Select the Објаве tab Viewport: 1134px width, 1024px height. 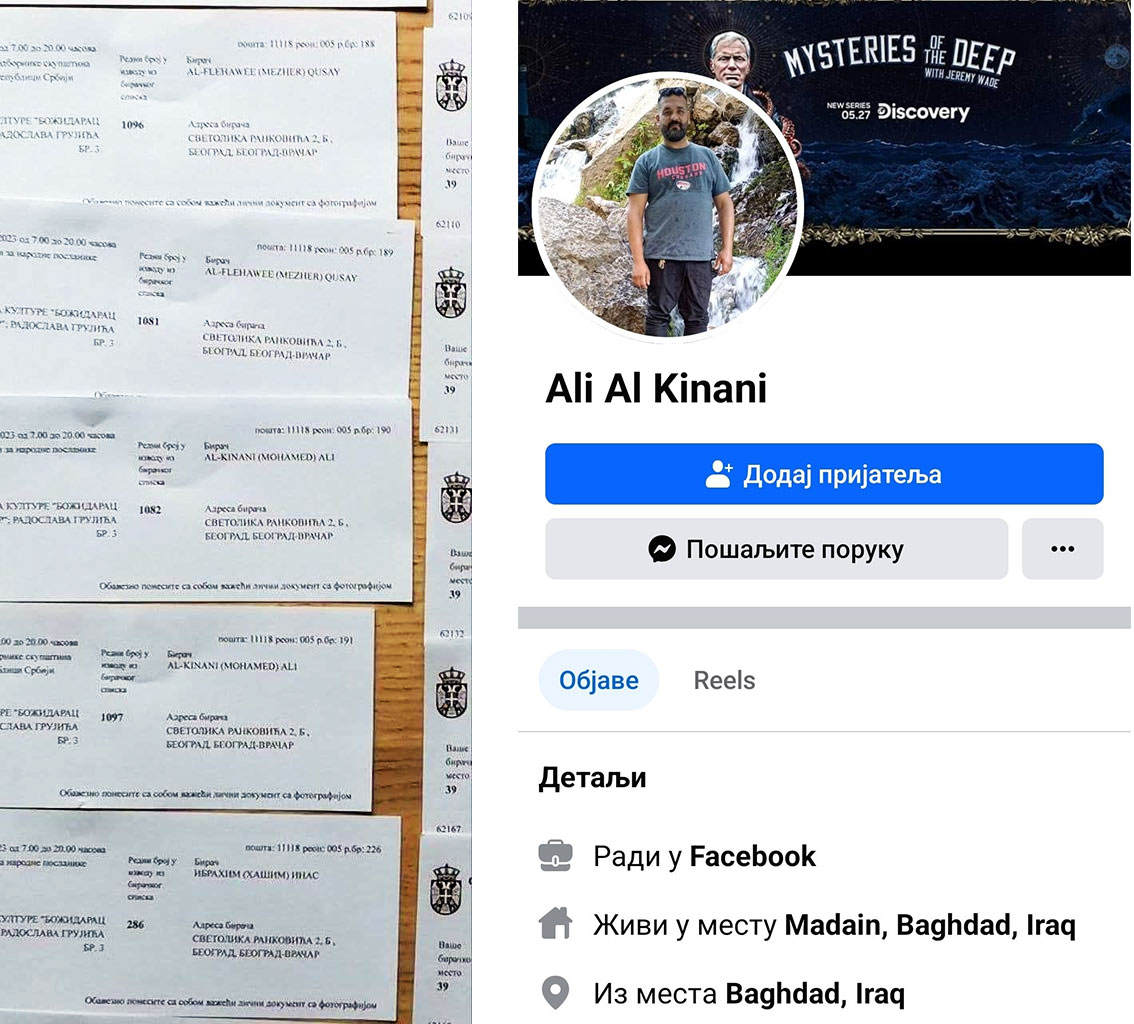(599, 680)
